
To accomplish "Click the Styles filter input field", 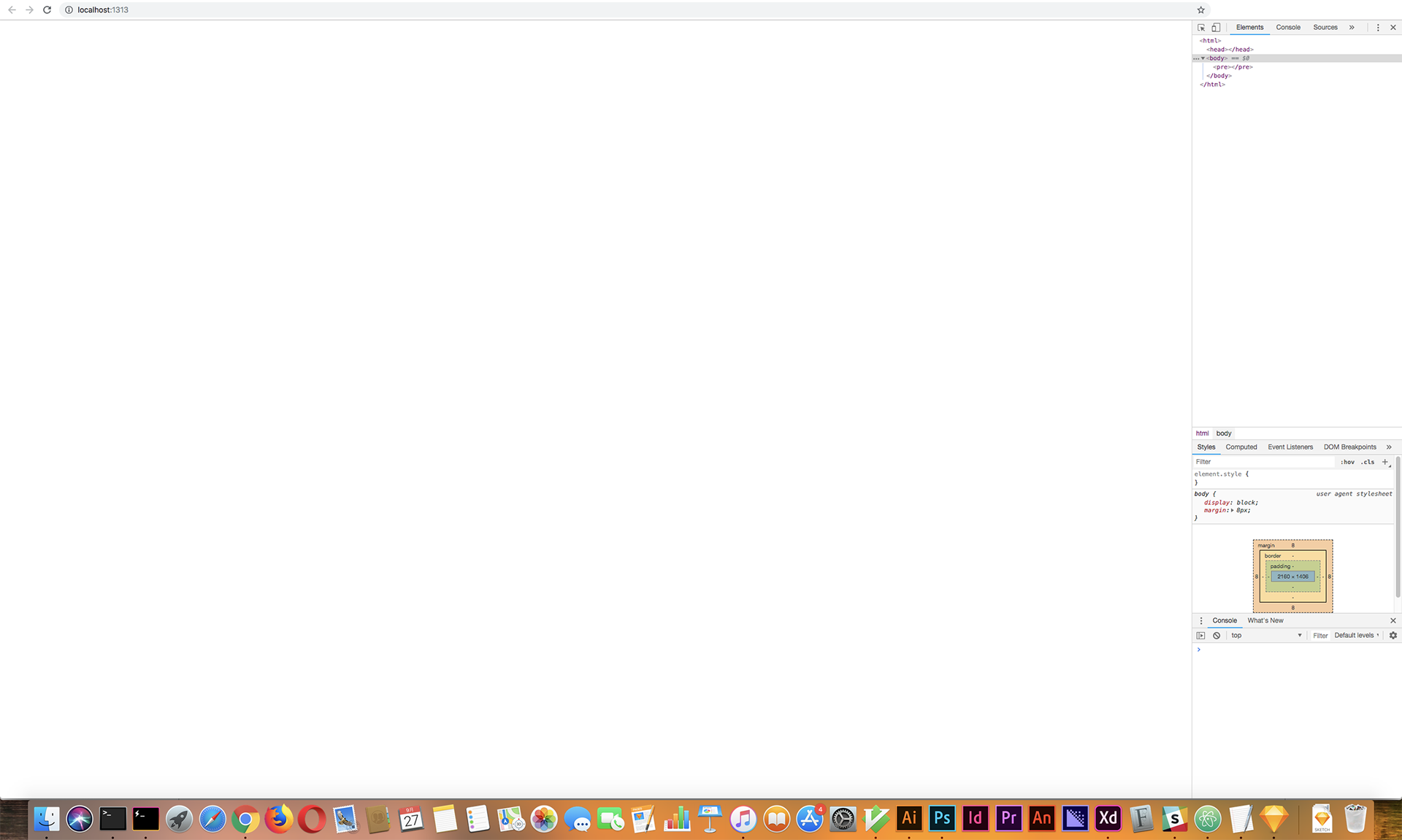I will (1263, 462).
